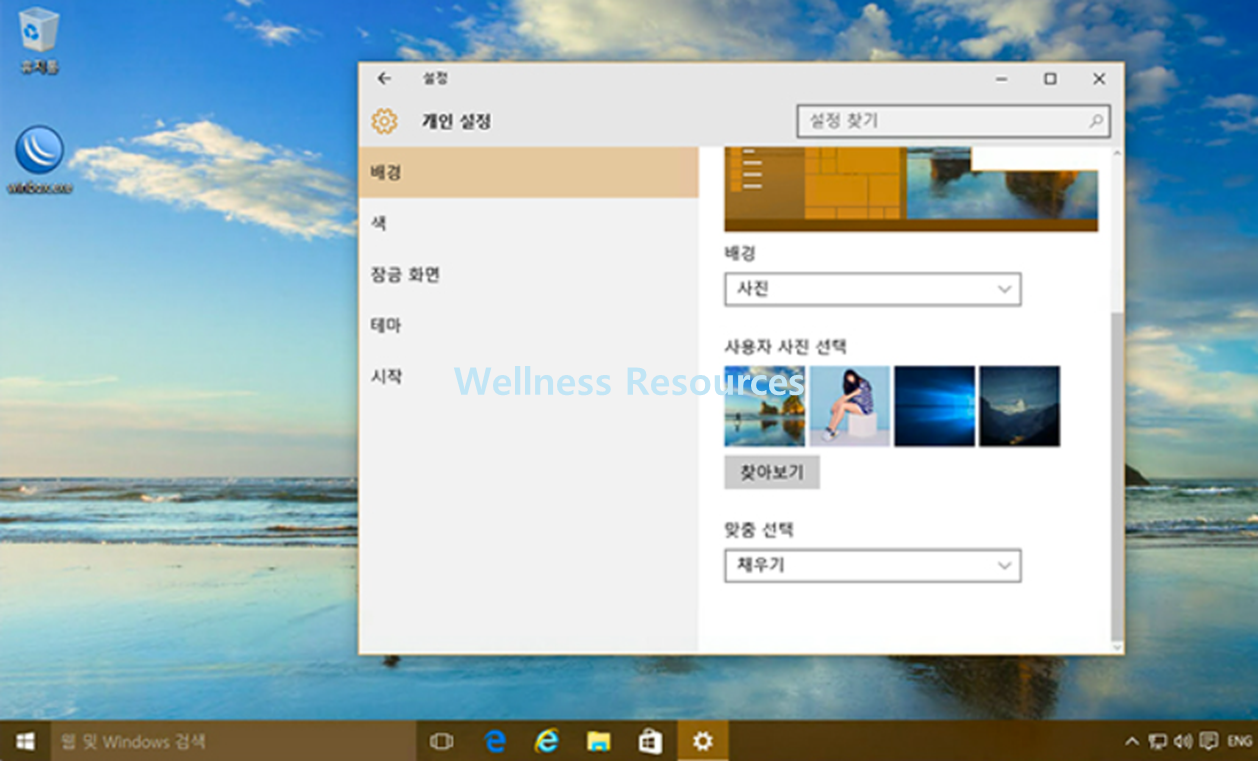The height and width of the screenshot is (761, 1258).
Task: Choose the beach rocks wallpaper thumbnail
Action: [x=764, y=406]
